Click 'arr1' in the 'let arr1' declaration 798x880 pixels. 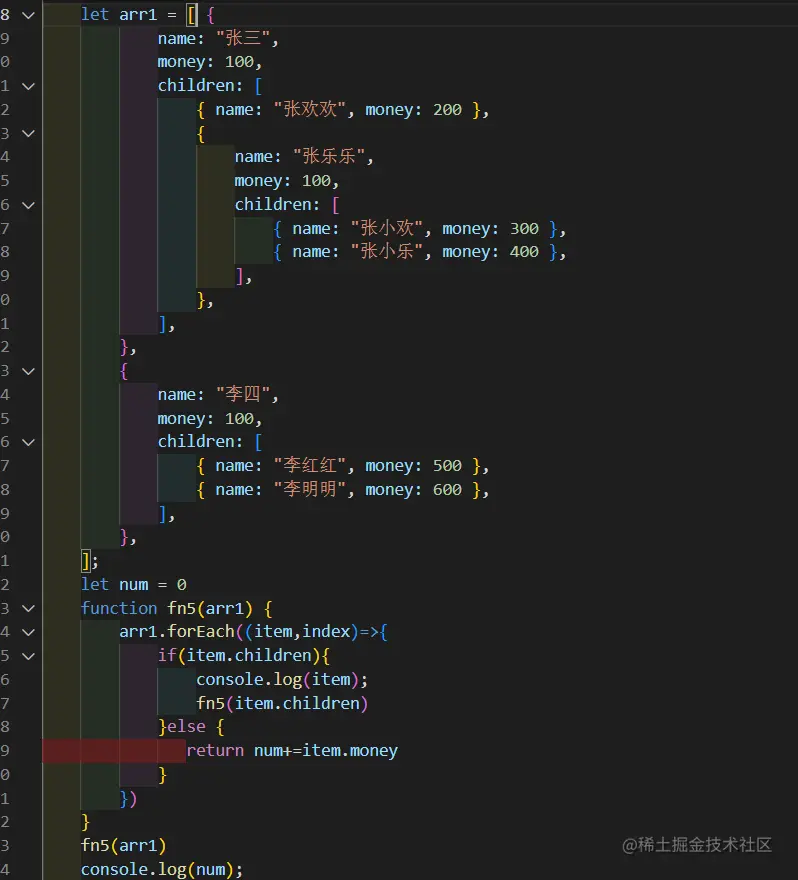(138, 15)
